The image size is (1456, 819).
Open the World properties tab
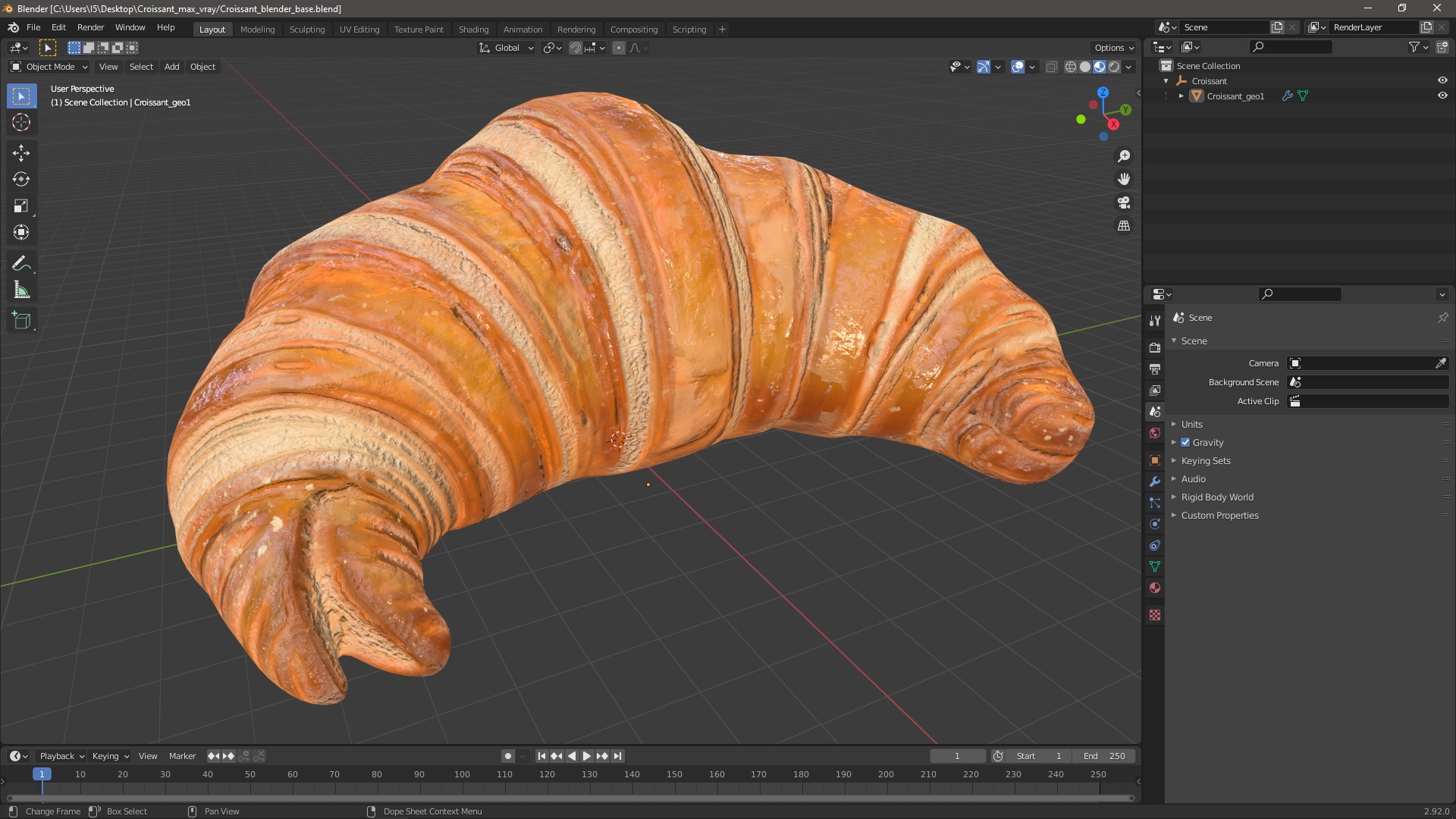tap(1155, 433)
